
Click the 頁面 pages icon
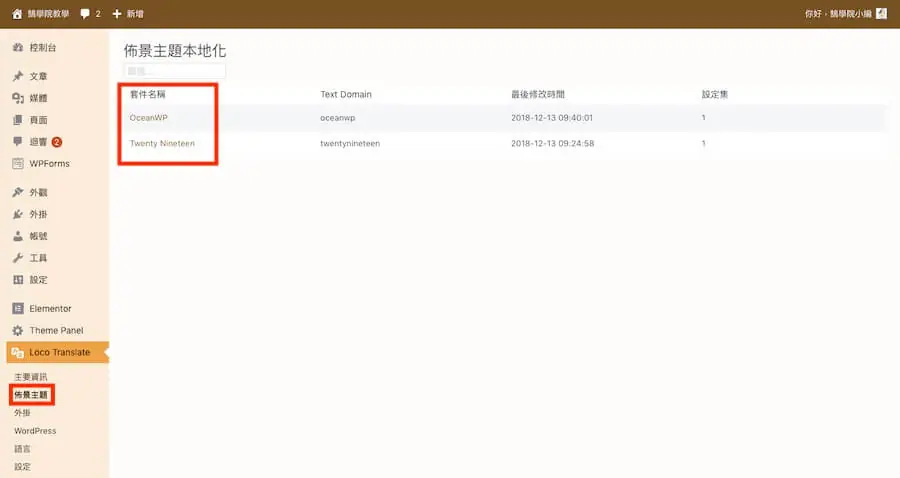click(18, 120)
